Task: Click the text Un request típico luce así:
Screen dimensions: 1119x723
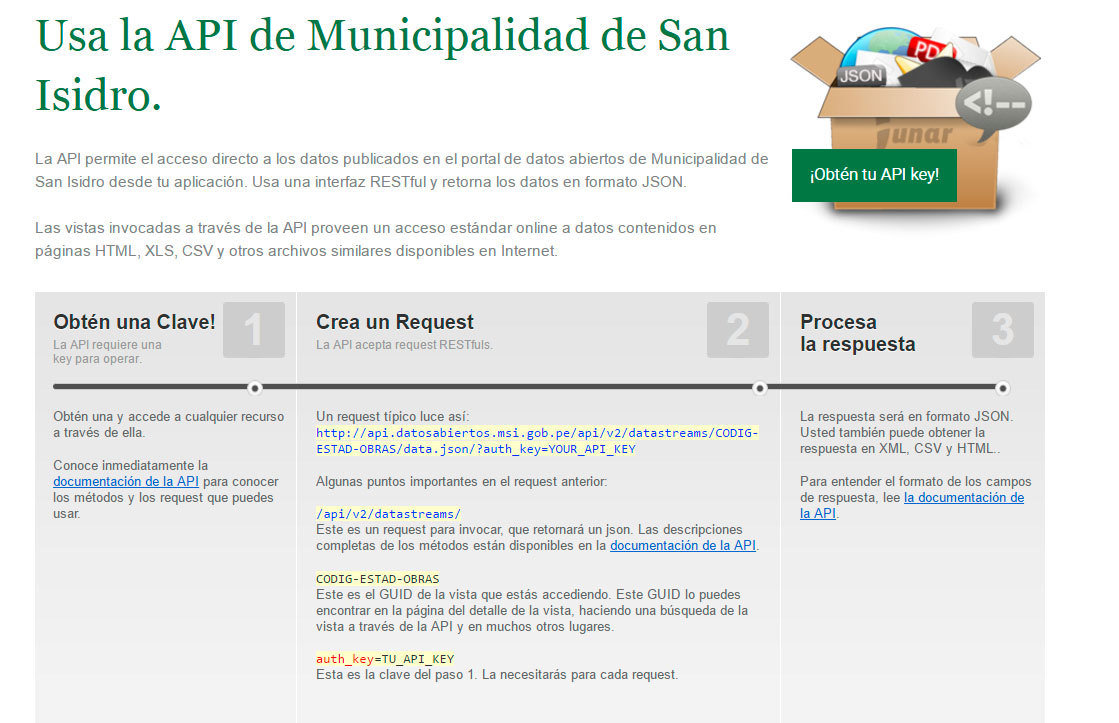Action: click(393, 417)
